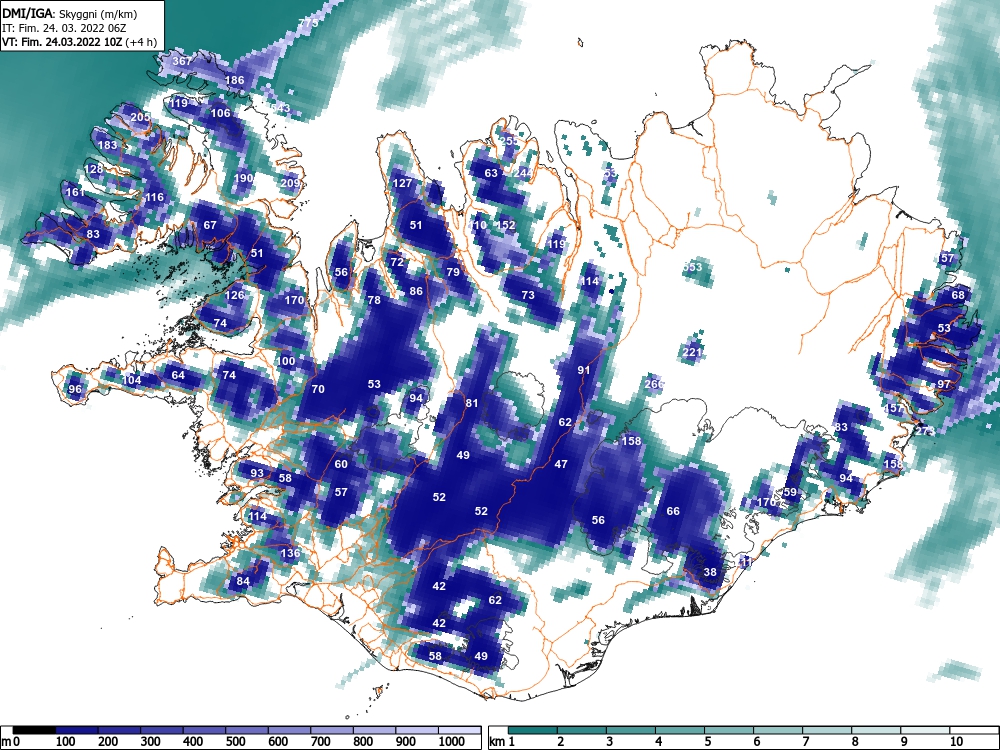Click the 47 visibility value on the map
Screen dimensions: 1000x750
tap(561, 464)
